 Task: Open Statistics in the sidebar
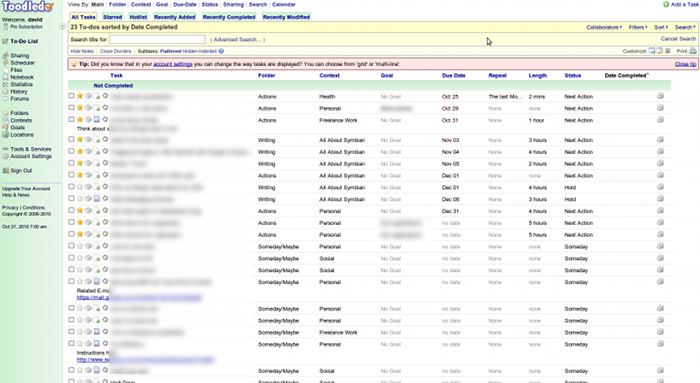21,84
